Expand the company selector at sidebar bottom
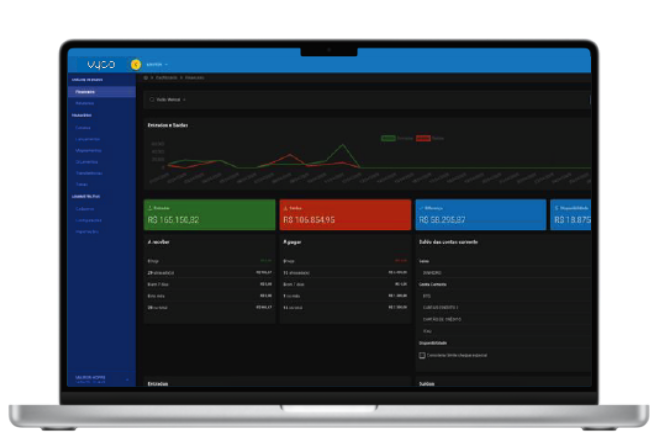Screen dimensions: 658x434 click(x=100, y=379)
